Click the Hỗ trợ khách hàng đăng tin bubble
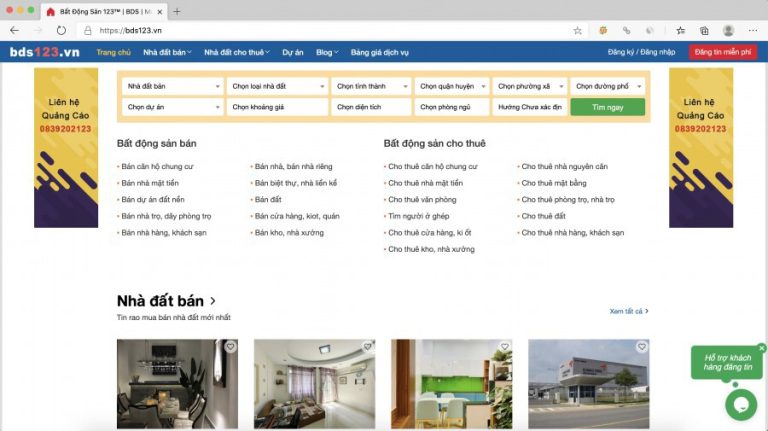This screenshot has width=768, height=431. coord(727,362)
